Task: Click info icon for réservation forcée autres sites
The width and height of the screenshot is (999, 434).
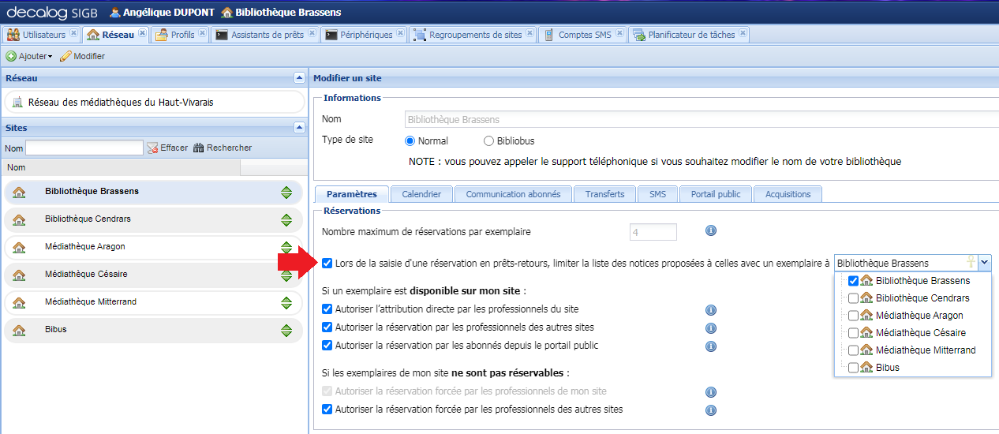Action: (711, 410)
